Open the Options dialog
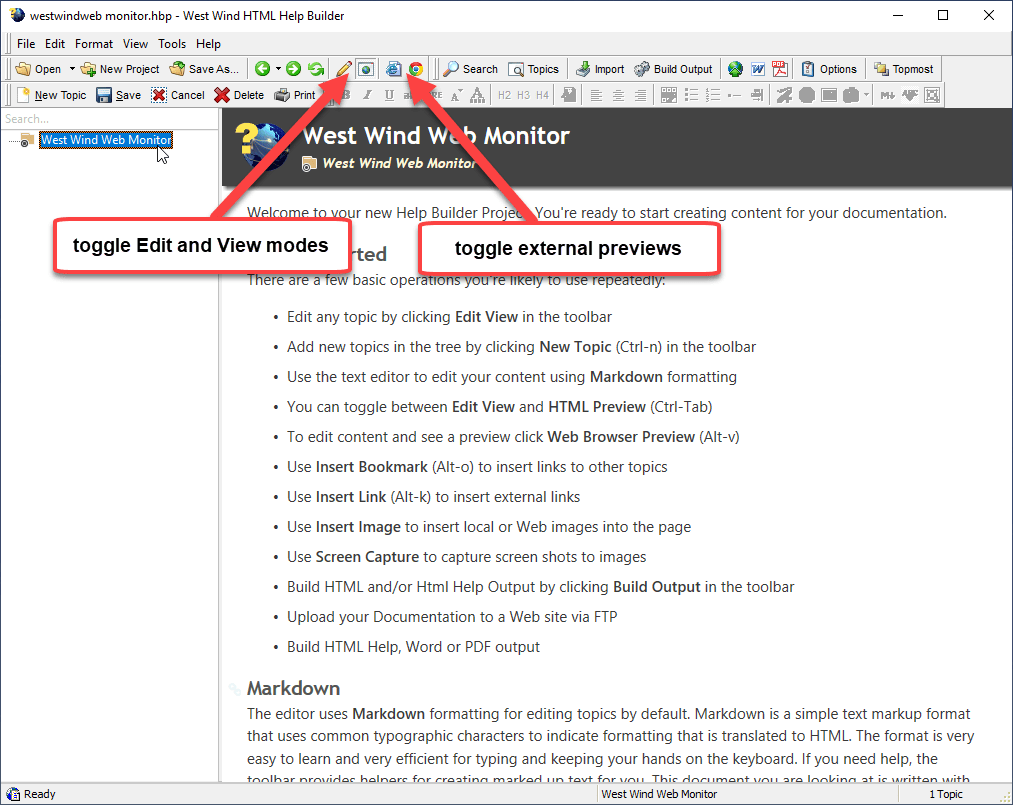The width and height of the screenshot is (1013, 805). pos(829,69)
